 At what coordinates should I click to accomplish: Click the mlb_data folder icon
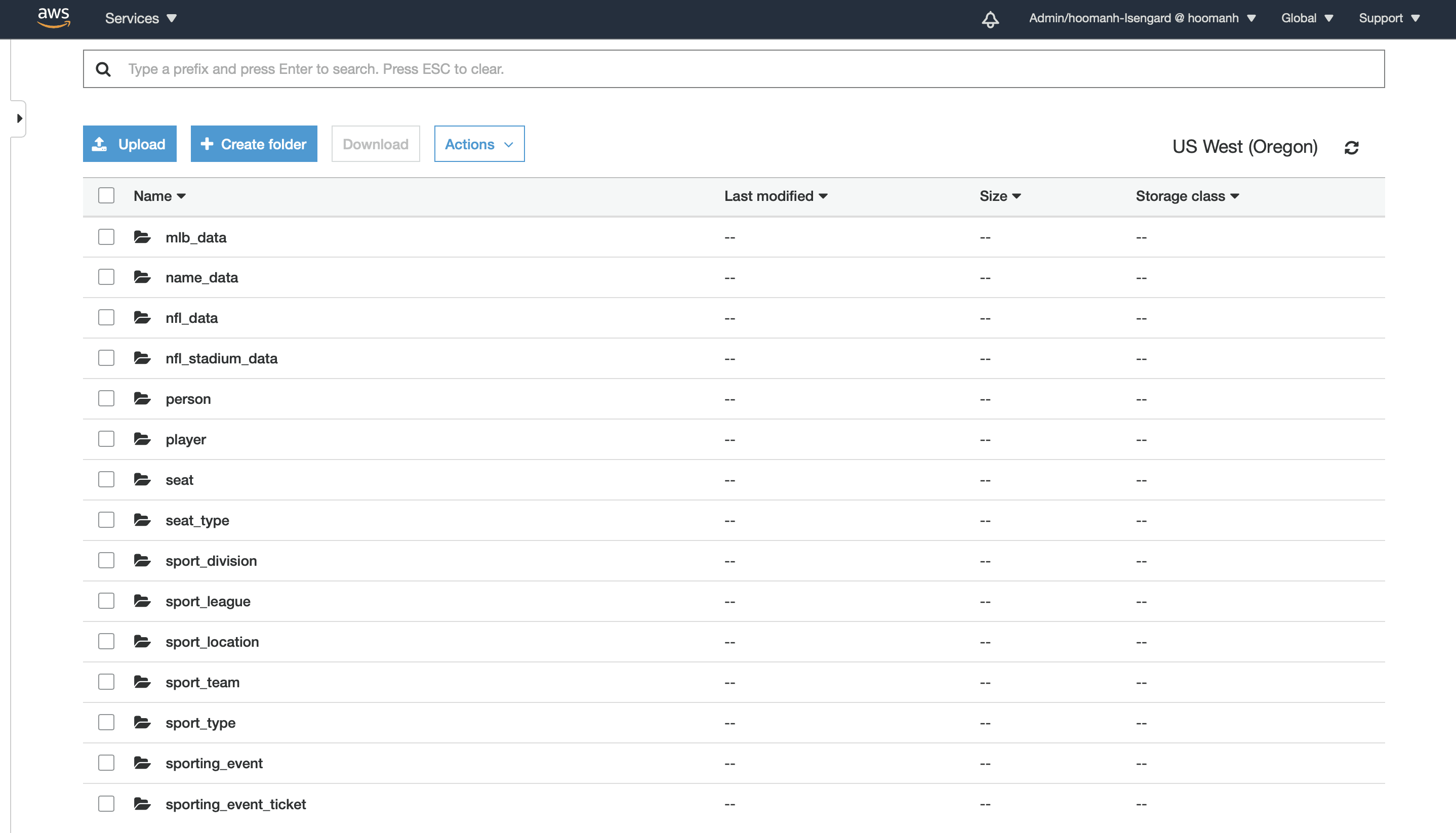(x=142, y=237)
